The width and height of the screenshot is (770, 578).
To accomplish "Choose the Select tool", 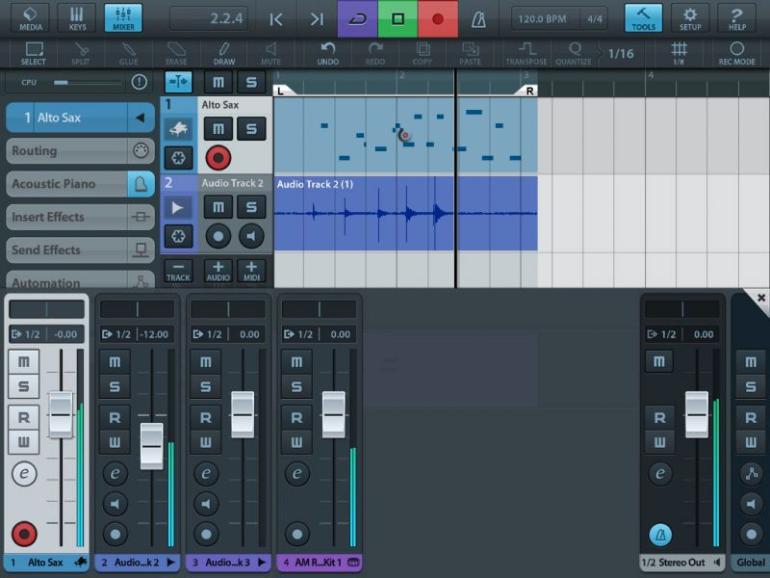I will coord(33,53).
